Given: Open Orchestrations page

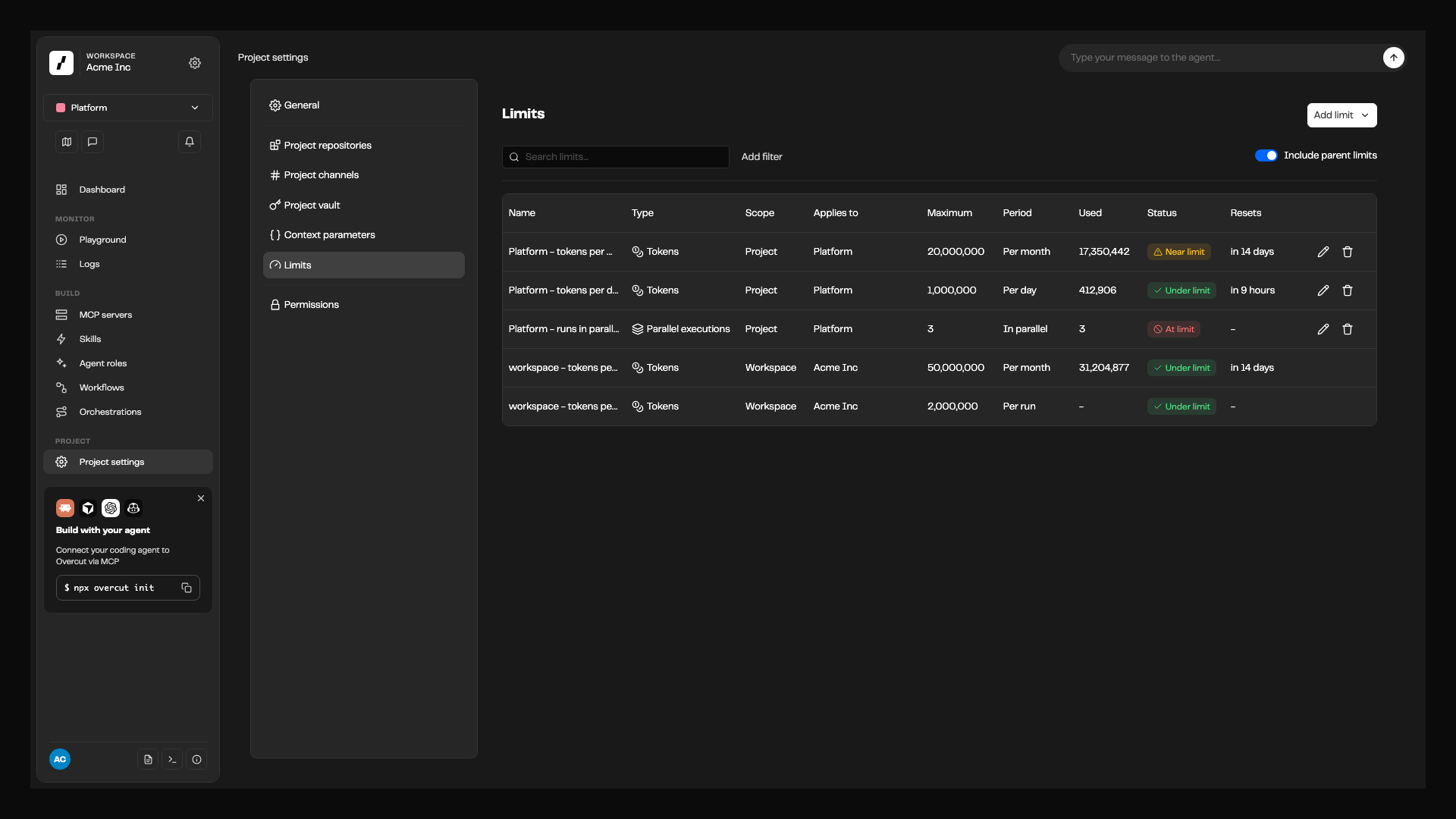Looking at the screenshot, I should coord(128,412).
